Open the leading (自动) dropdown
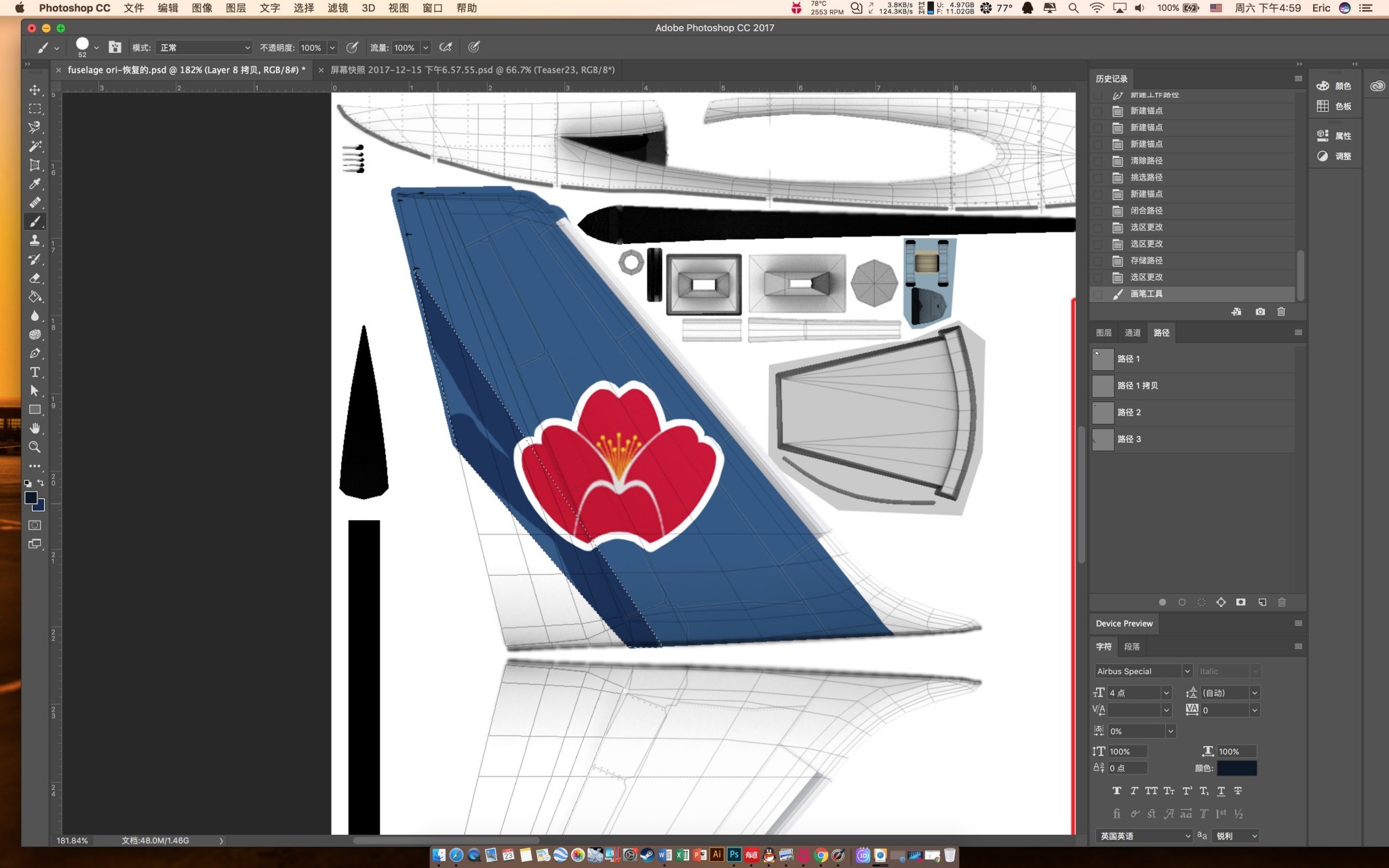This screenshot has height=868, width=1389. click(x=1255, y=693)
